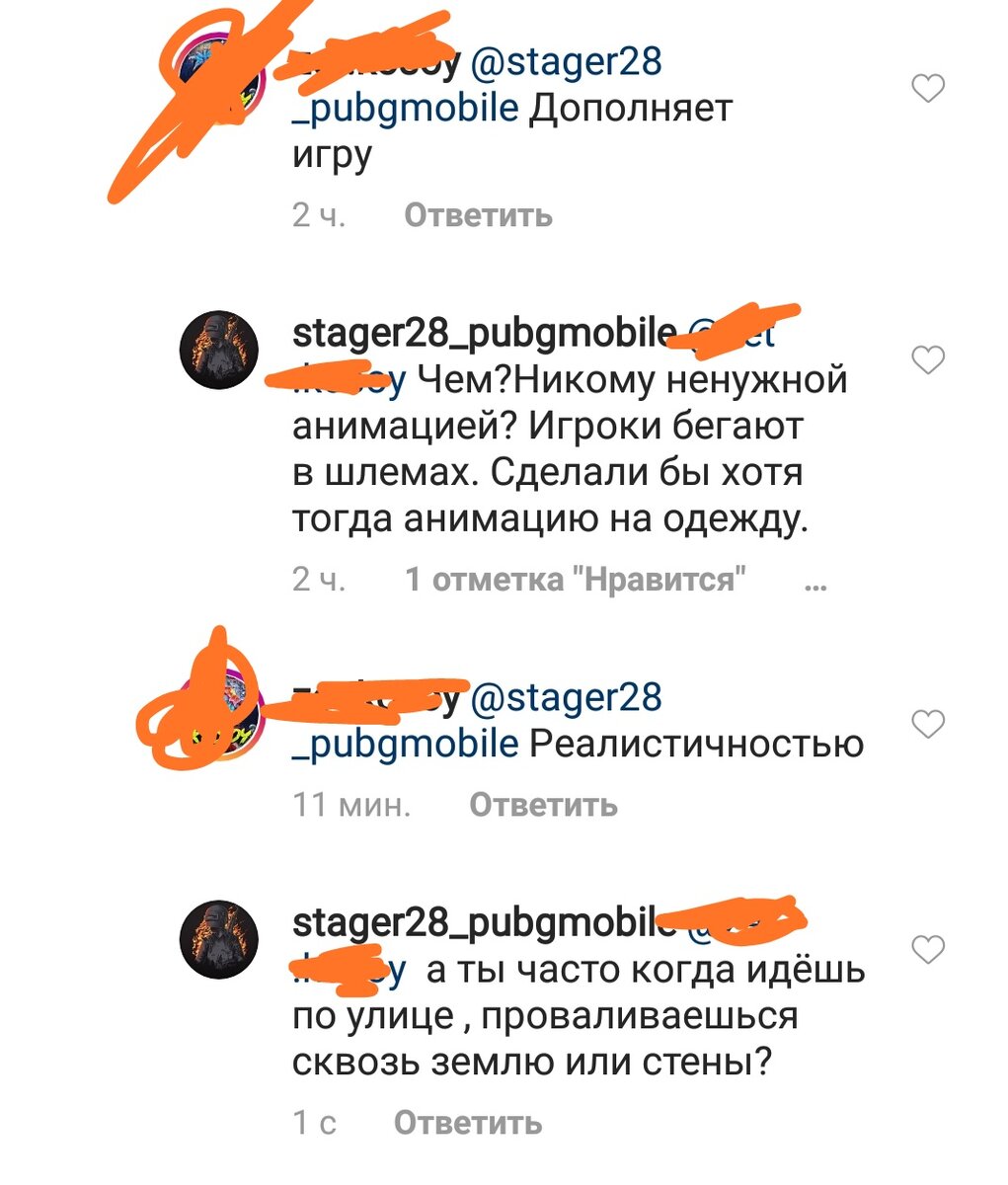Tap the @stager28_pubgmobile mention in the top comment
Screen dimensions: 1008x1185
pos(478,85)
